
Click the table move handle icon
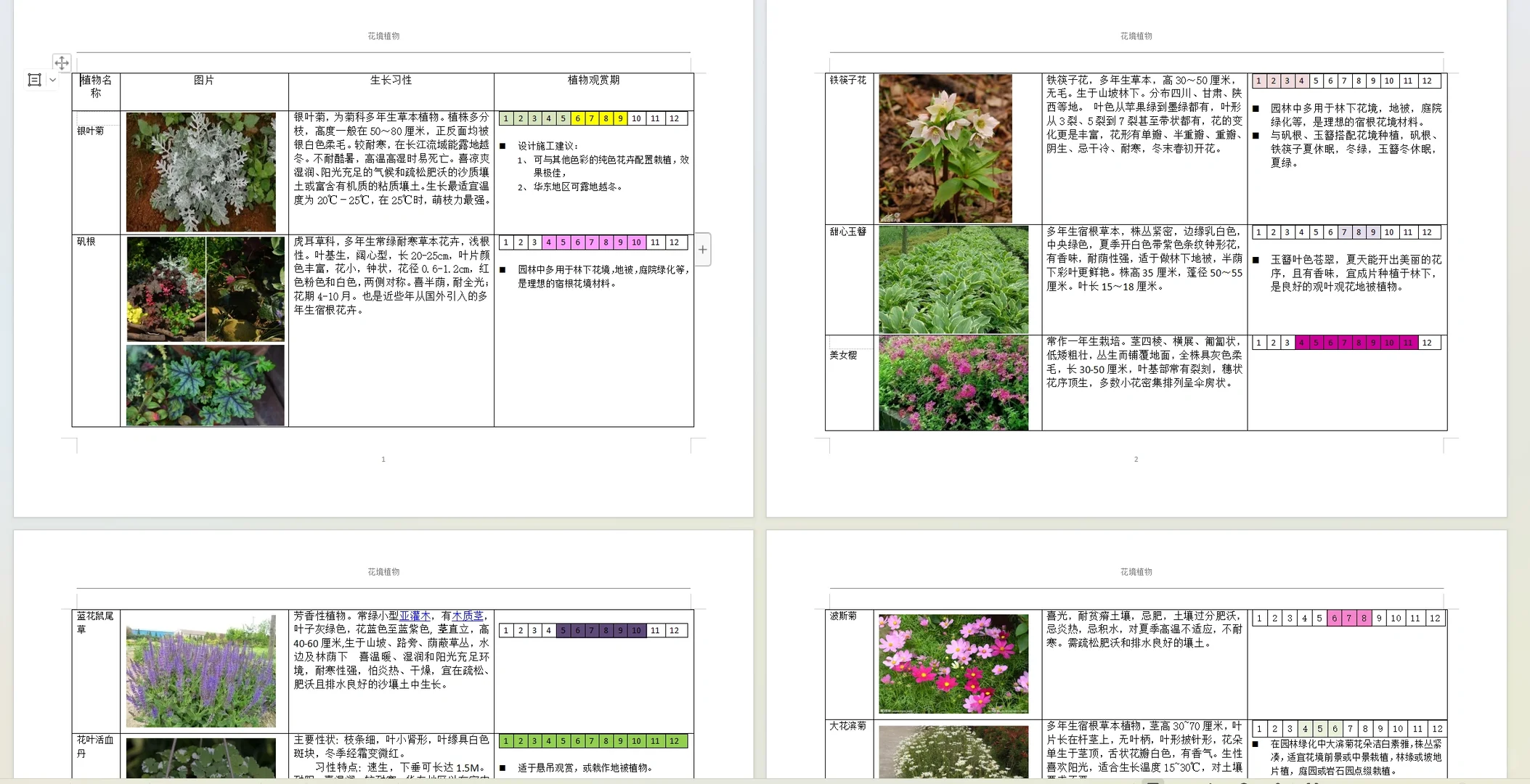62,63
